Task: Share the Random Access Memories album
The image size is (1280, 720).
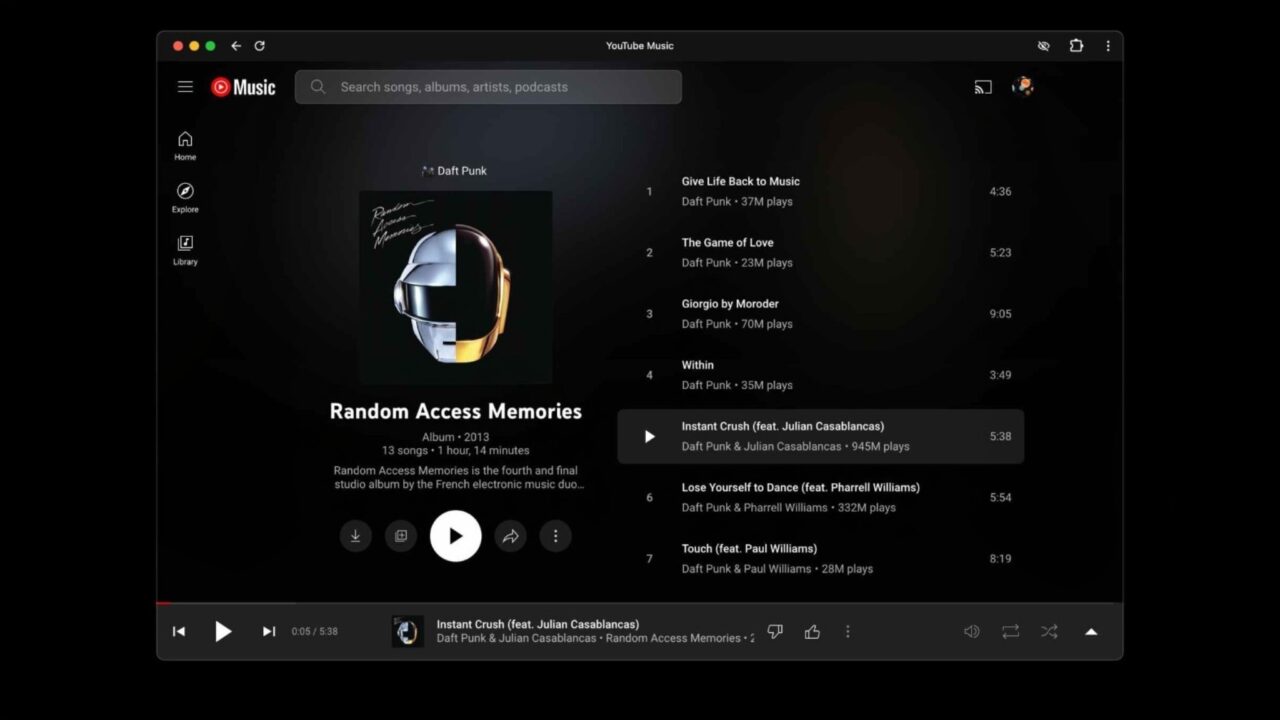Action: (x=511, y=536)
